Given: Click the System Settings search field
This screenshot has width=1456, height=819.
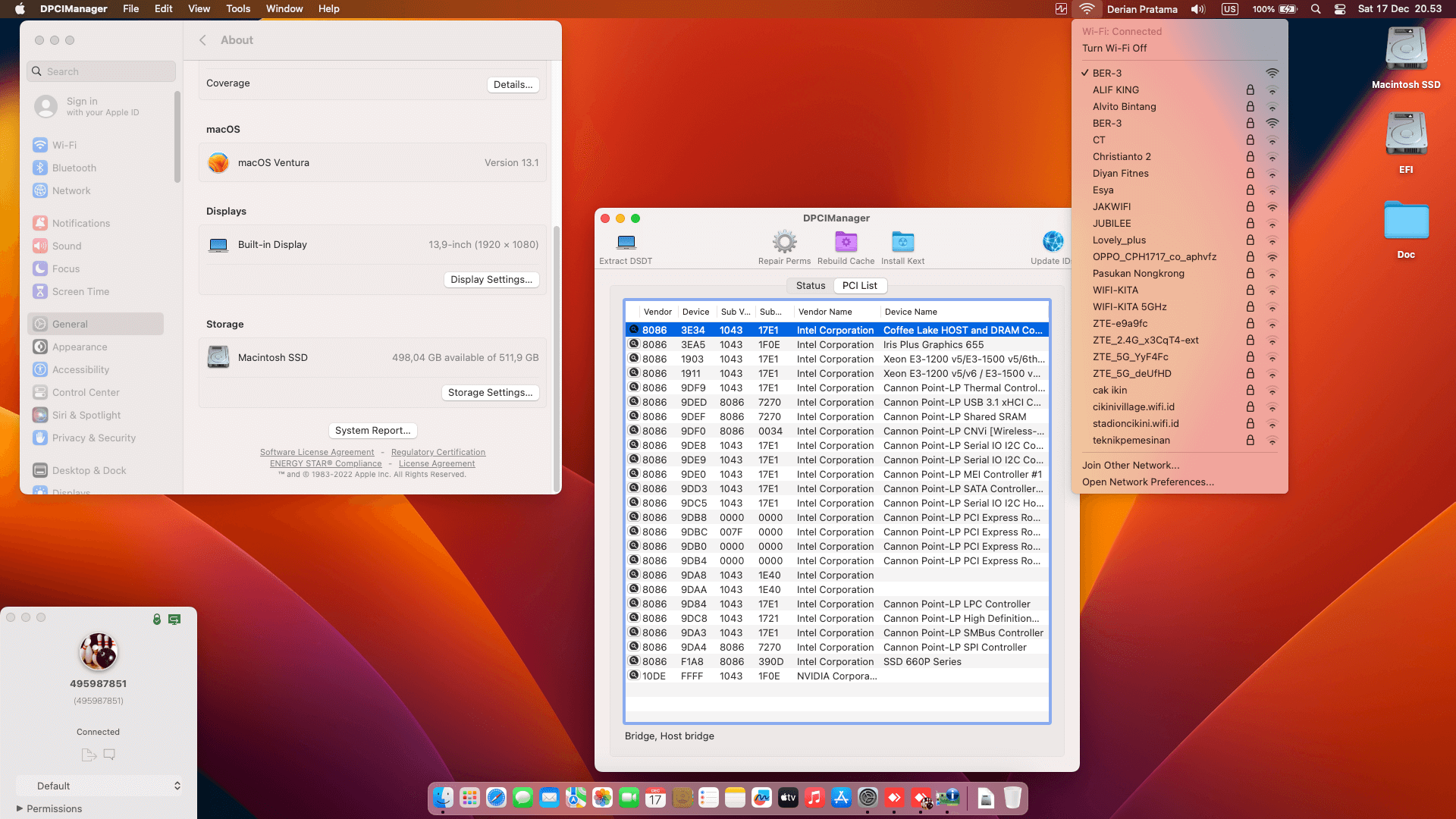Looking at the screenshot, I should [x=102, y=71].
